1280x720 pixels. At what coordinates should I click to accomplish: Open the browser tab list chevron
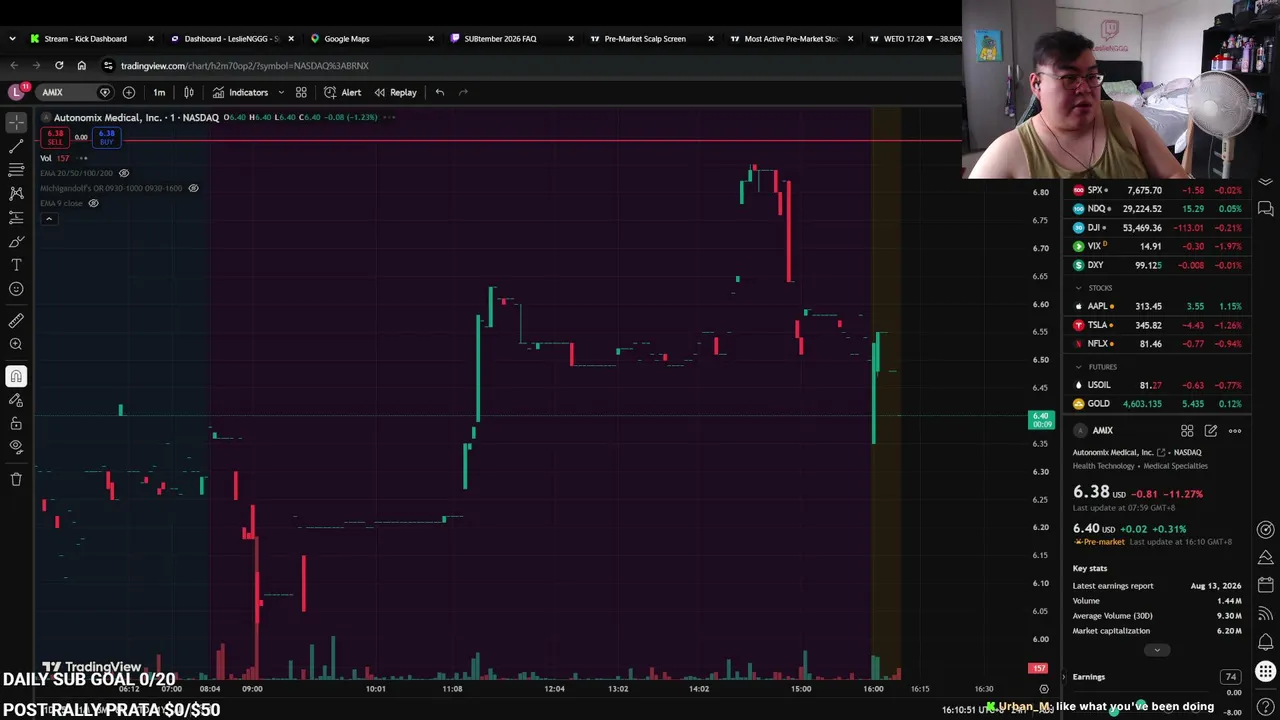12,39
